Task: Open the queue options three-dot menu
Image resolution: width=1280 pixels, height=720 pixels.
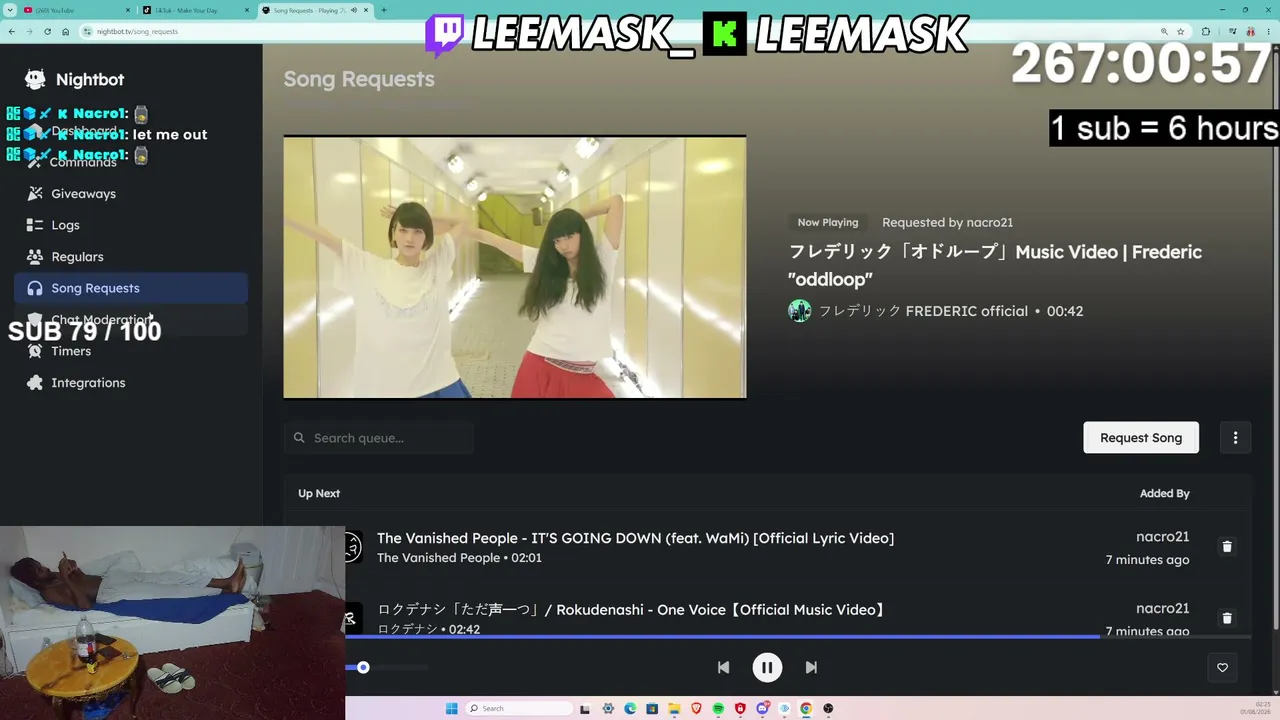Action: point(1235,437)
